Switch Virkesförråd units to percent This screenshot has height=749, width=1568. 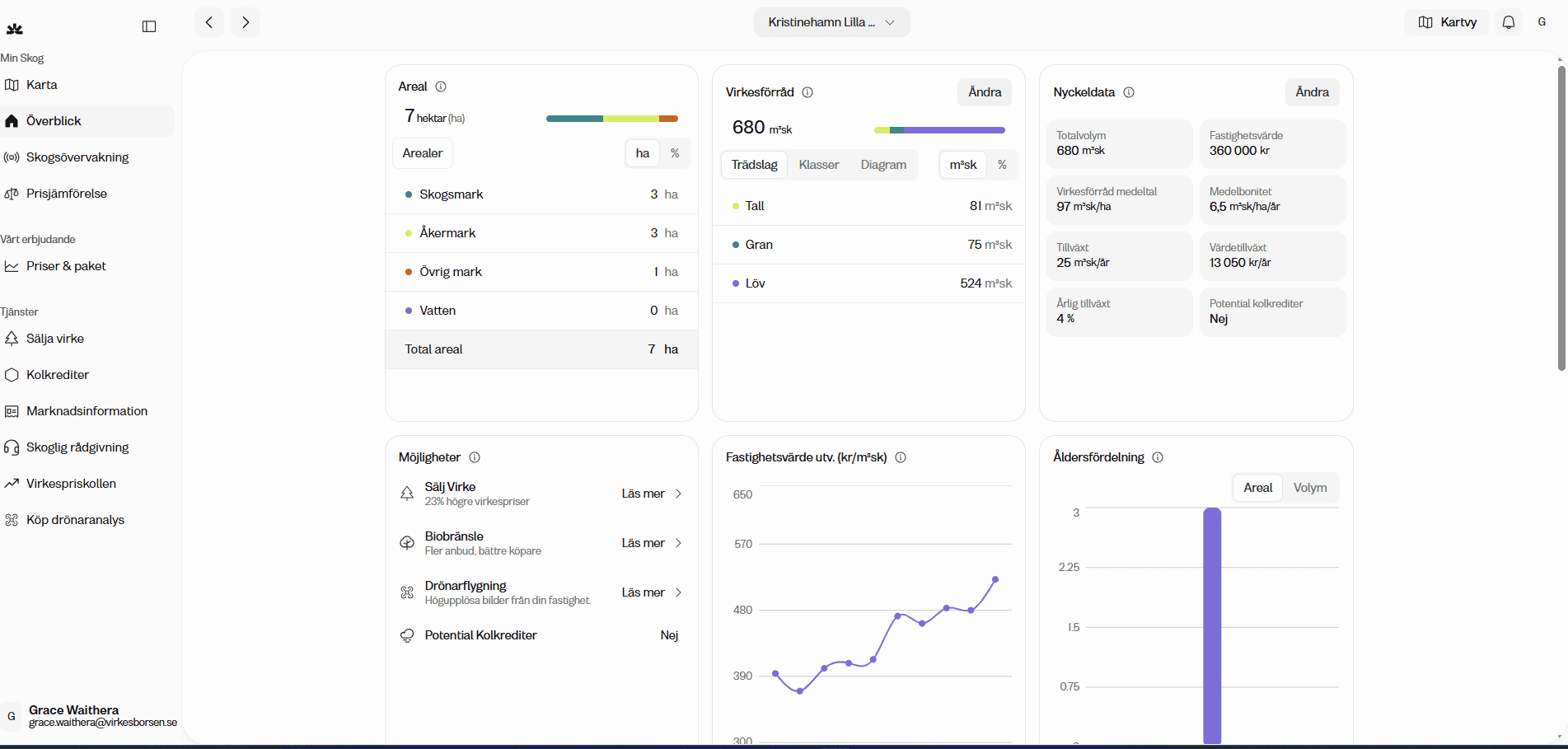1002,165
